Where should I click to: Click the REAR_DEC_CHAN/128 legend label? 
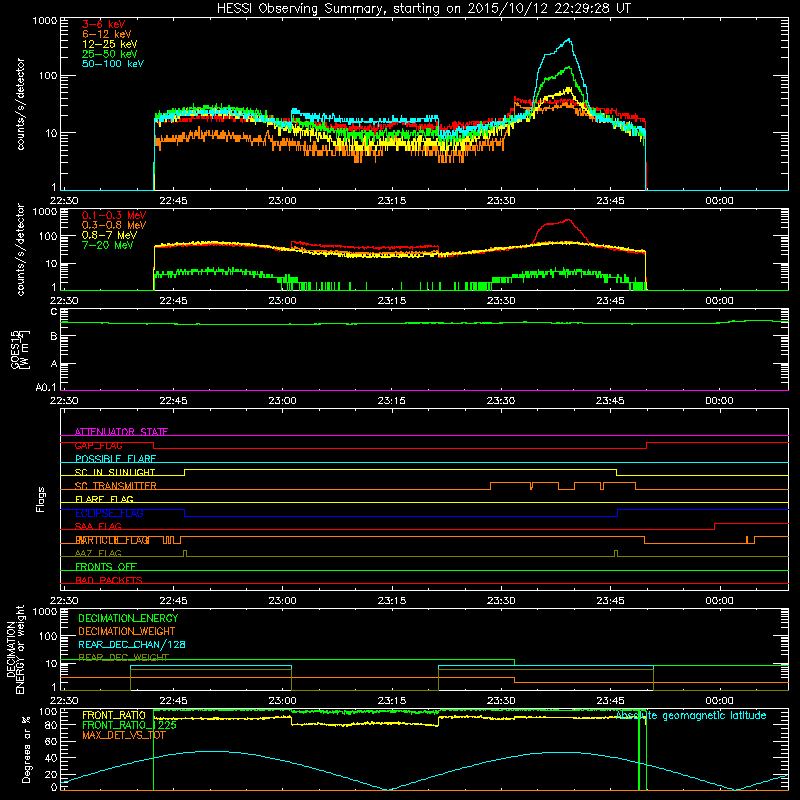tap(132, 644)
